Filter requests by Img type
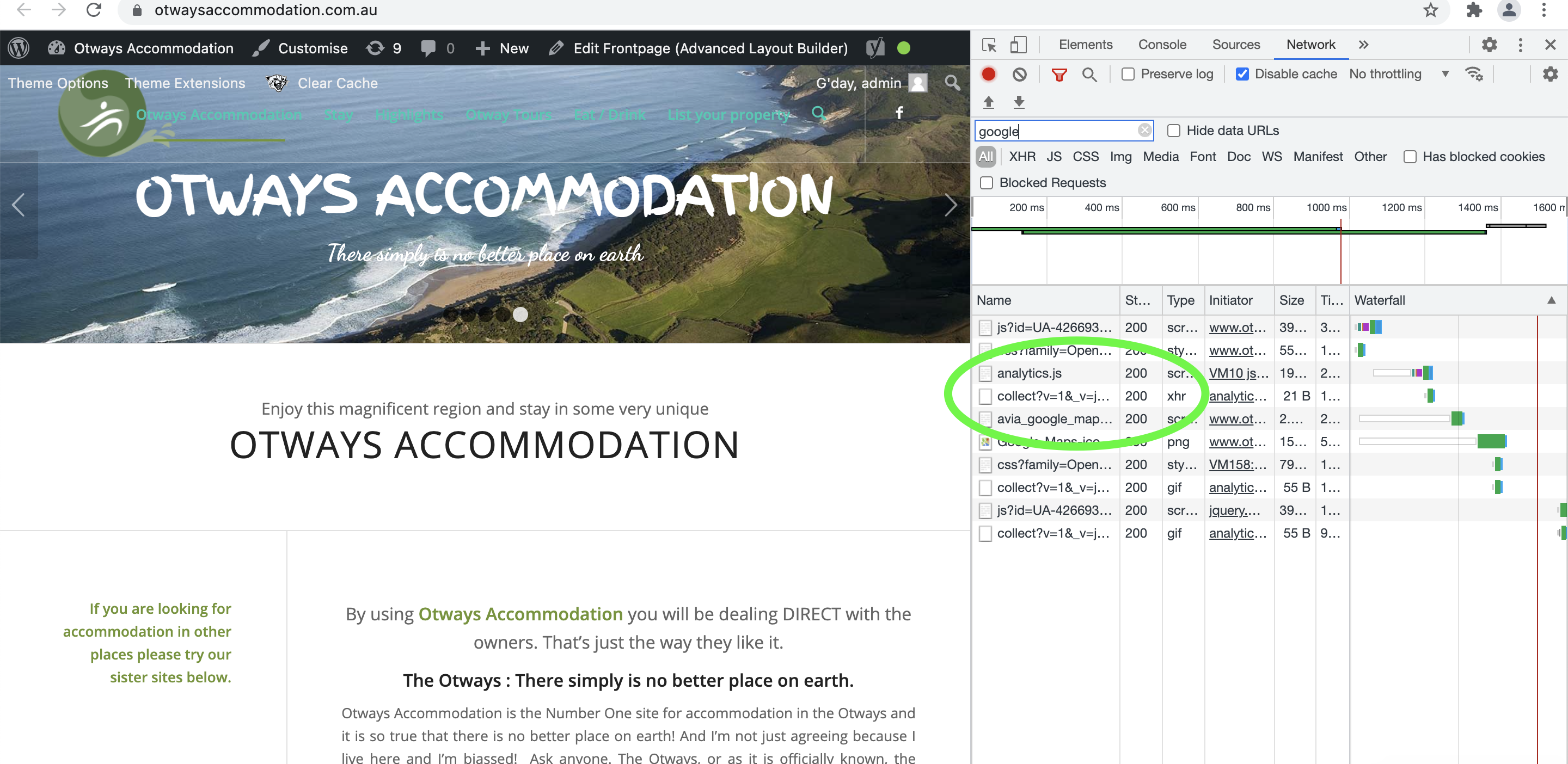1568x764 pixels. (x=1120, y=157)
